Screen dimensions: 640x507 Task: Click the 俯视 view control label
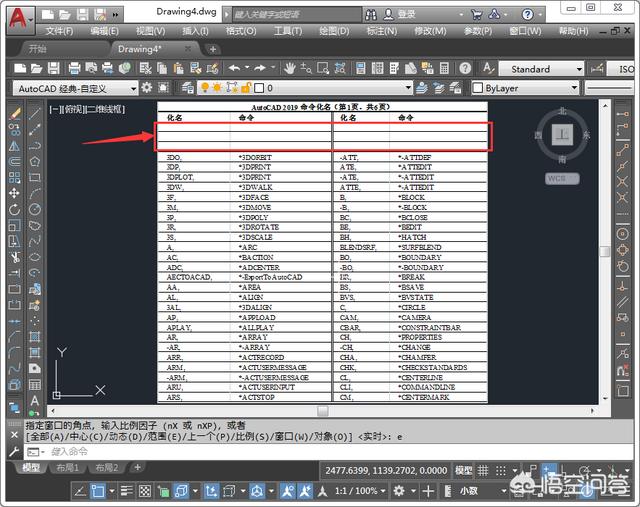(72, 109)
